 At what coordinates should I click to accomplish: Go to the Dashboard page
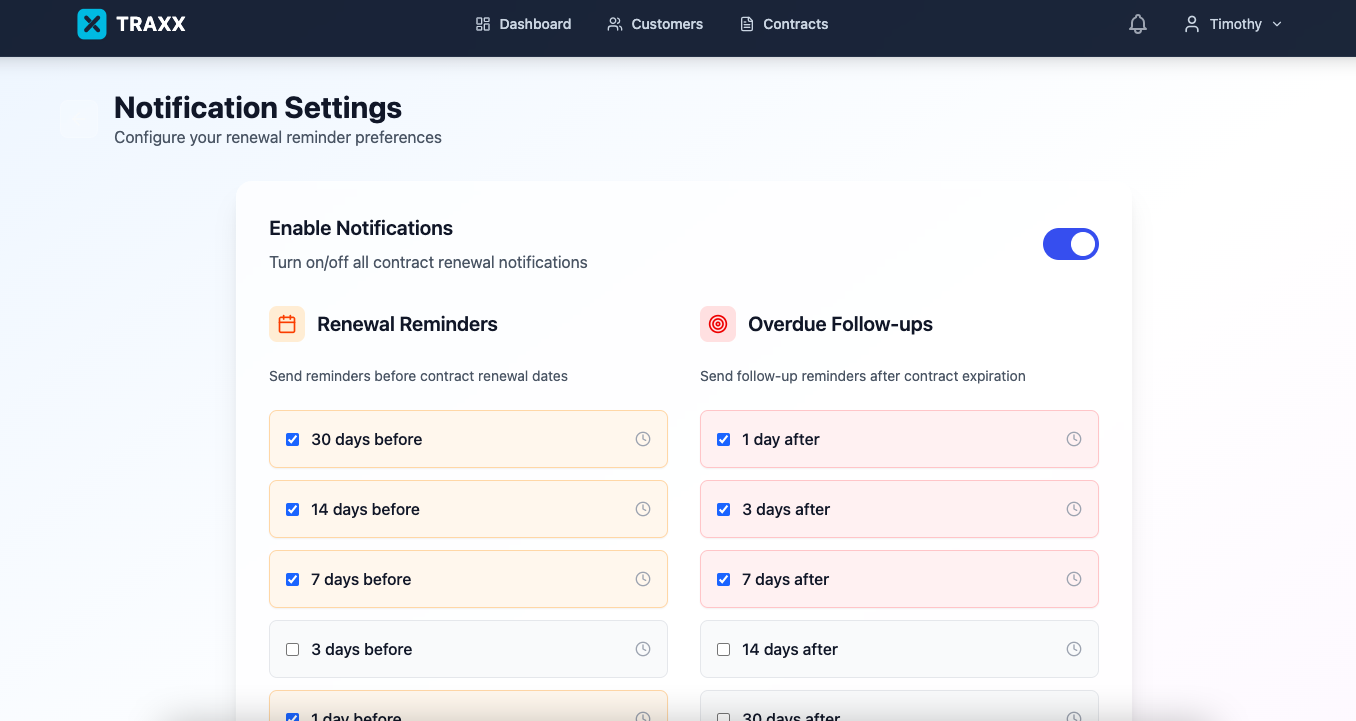524,24
